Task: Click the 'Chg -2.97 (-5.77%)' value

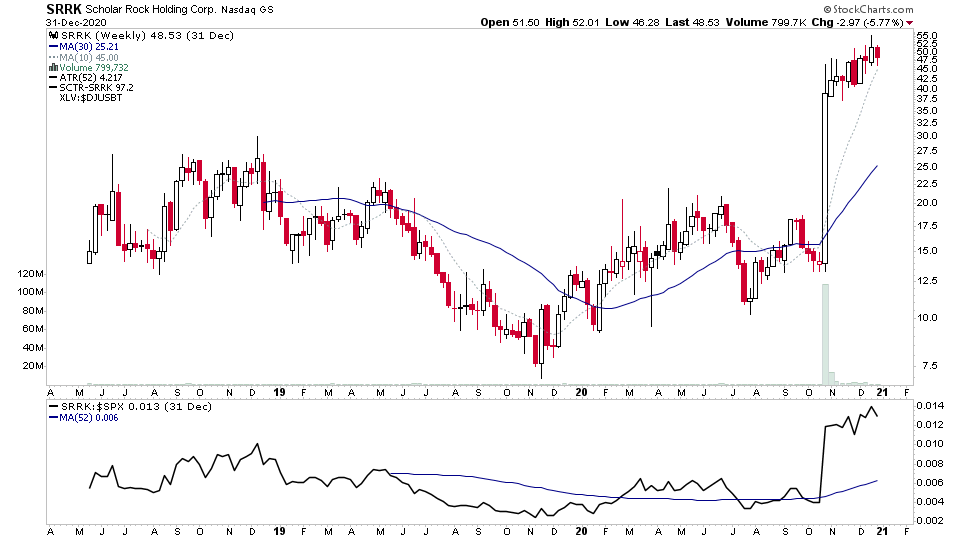Action: click(x=858, y=23)
